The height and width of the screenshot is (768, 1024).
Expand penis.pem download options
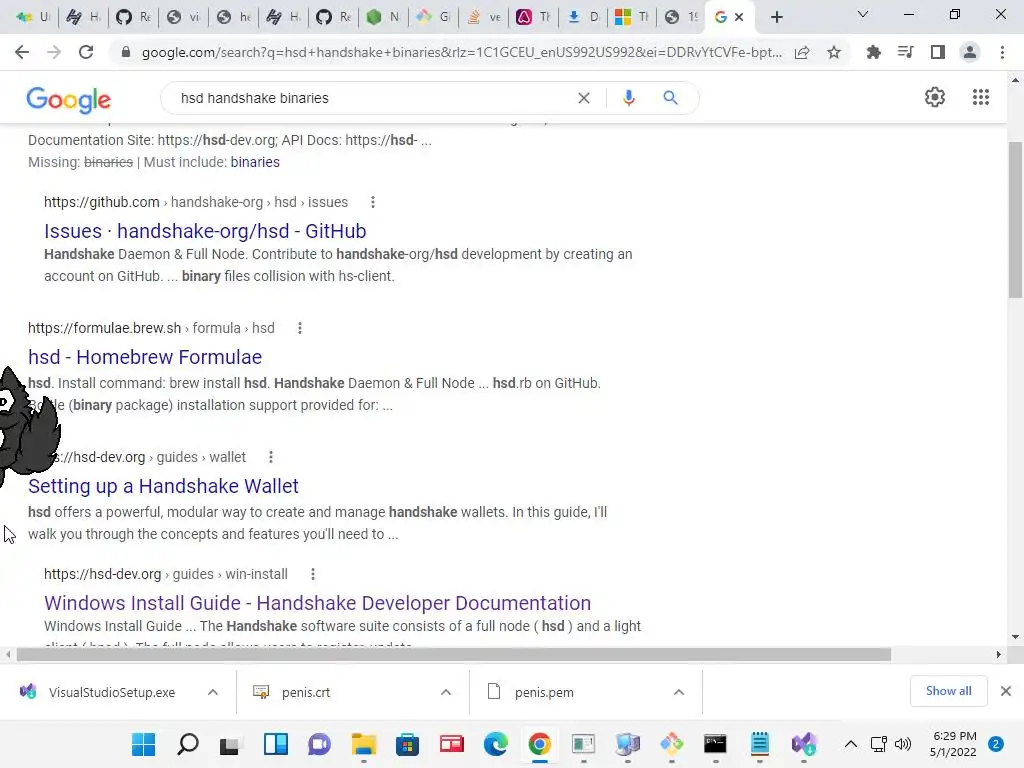pyautogui.click(x=679, y=692)
